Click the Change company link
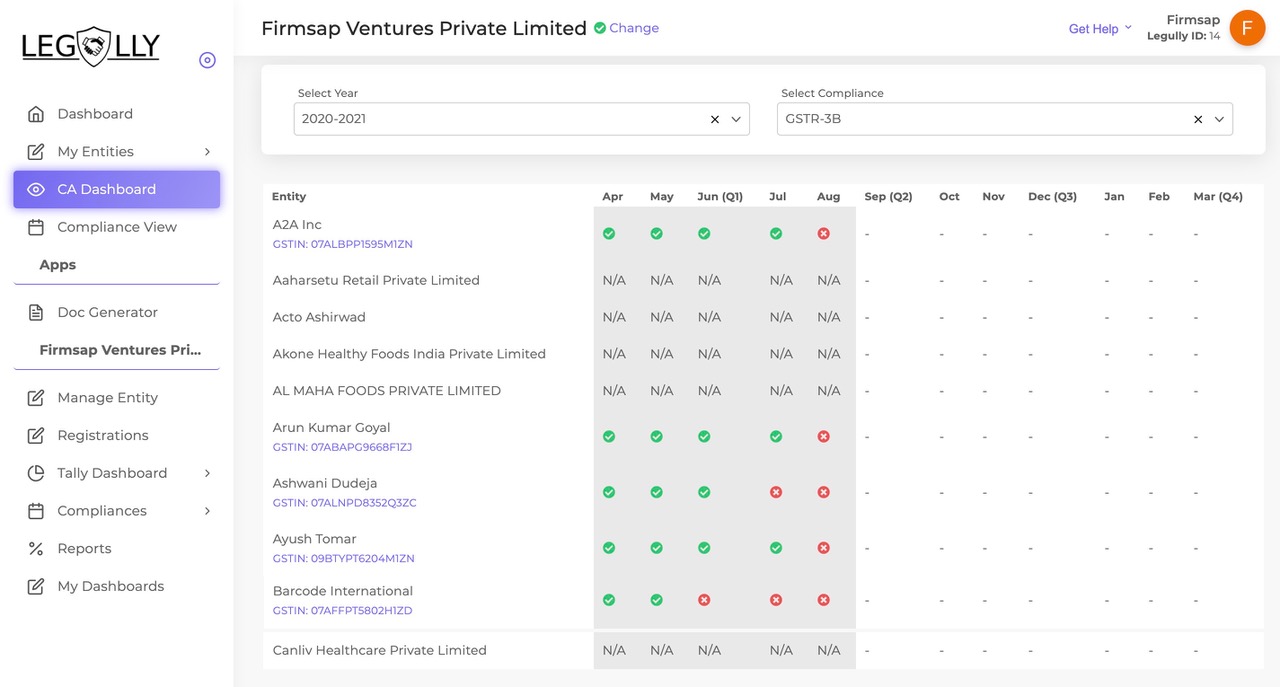The height and width of the screenshot is (687, 1280). (x=634, y=28)
